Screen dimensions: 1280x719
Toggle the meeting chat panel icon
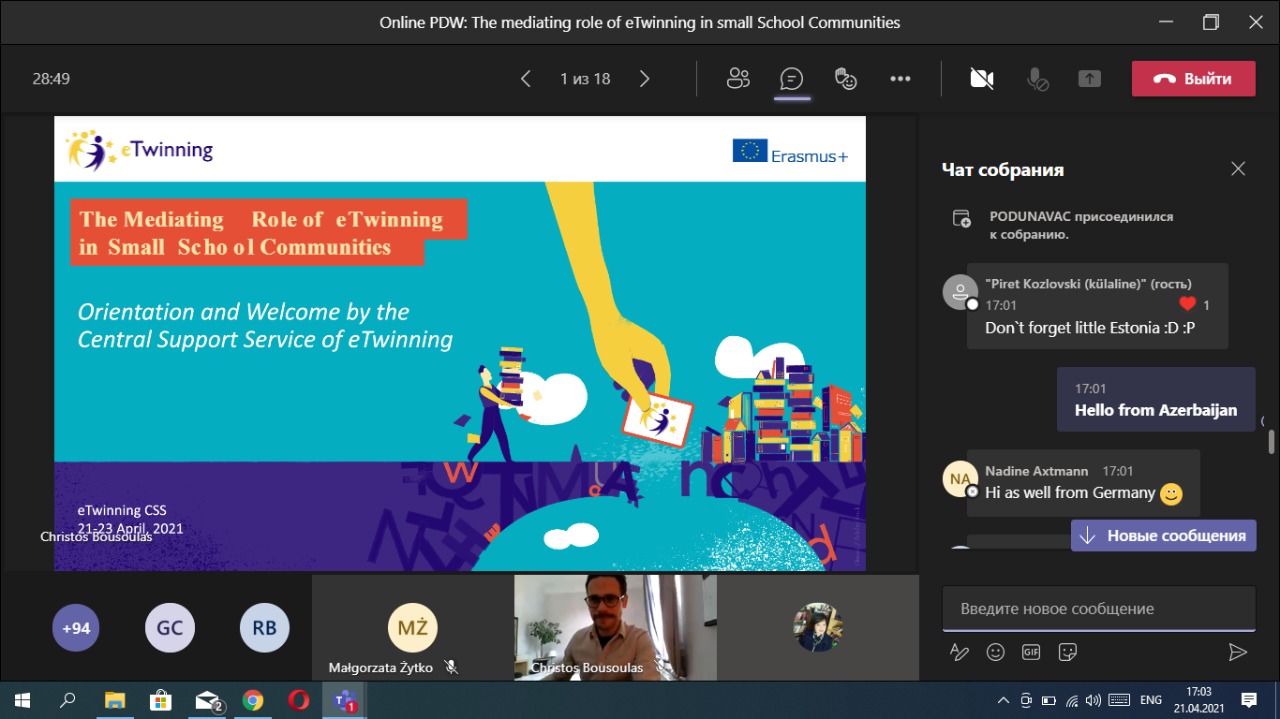(x=792, y=79)
